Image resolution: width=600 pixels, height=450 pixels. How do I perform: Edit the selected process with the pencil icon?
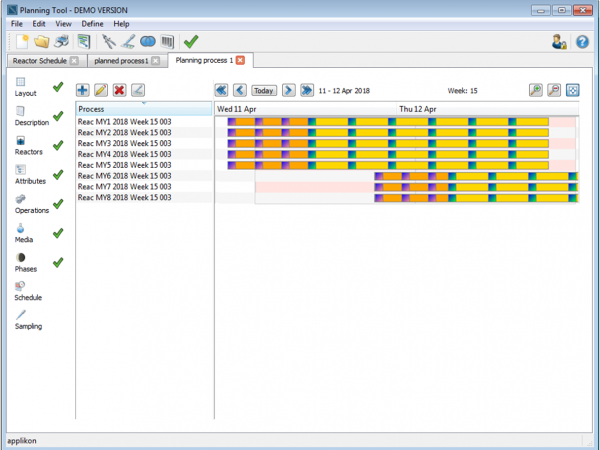(101, 90)
